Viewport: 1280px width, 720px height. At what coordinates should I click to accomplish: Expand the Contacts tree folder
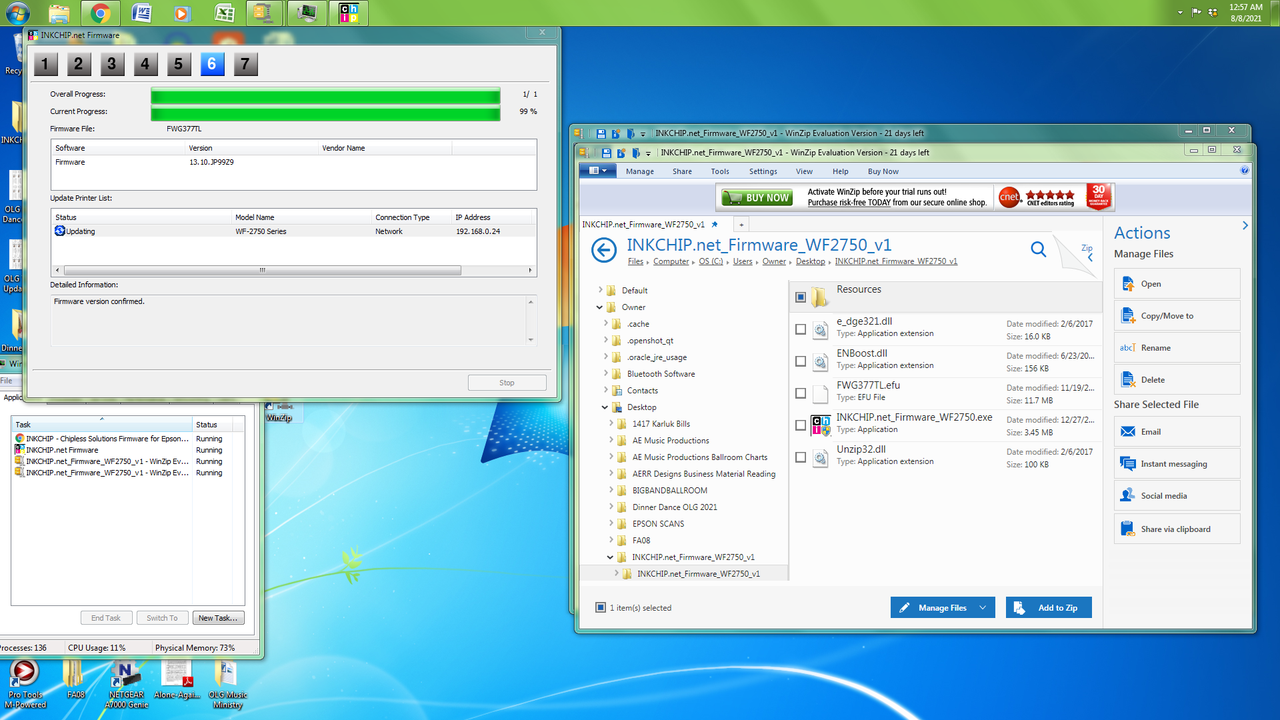tap(605, 390)
